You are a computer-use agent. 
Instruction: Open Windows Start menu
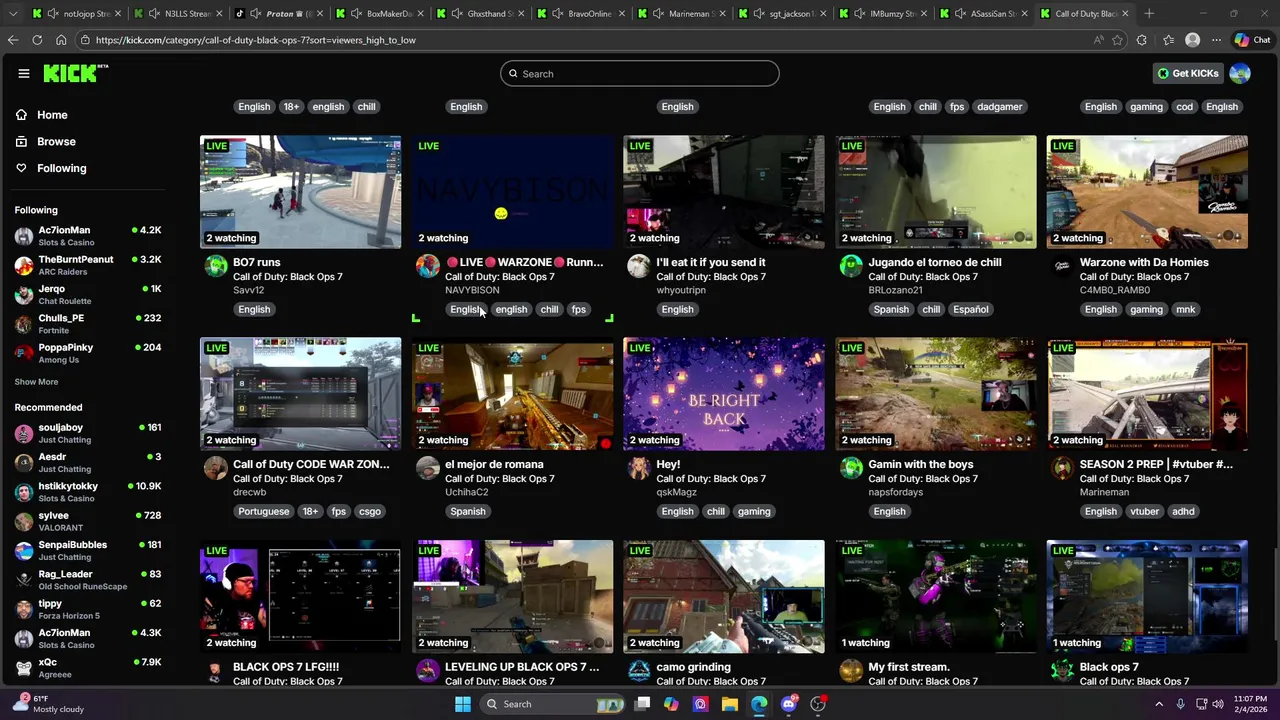(x=462, y=704)
